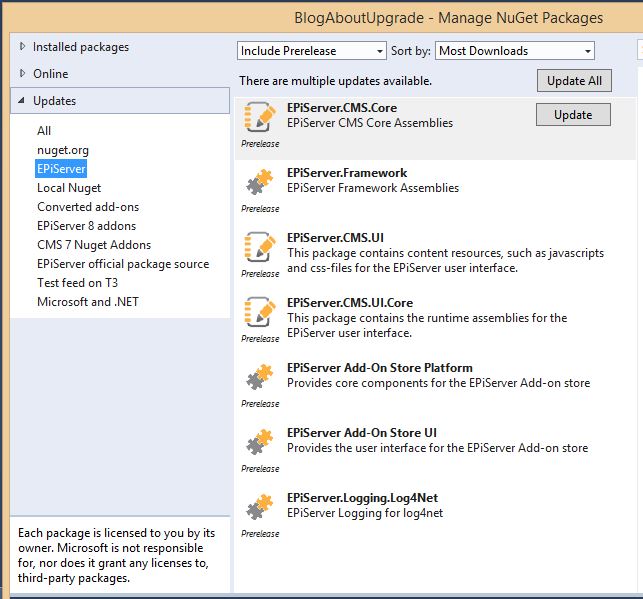
Task: Select the nuget.org source
Action: [x=63, y=150]
